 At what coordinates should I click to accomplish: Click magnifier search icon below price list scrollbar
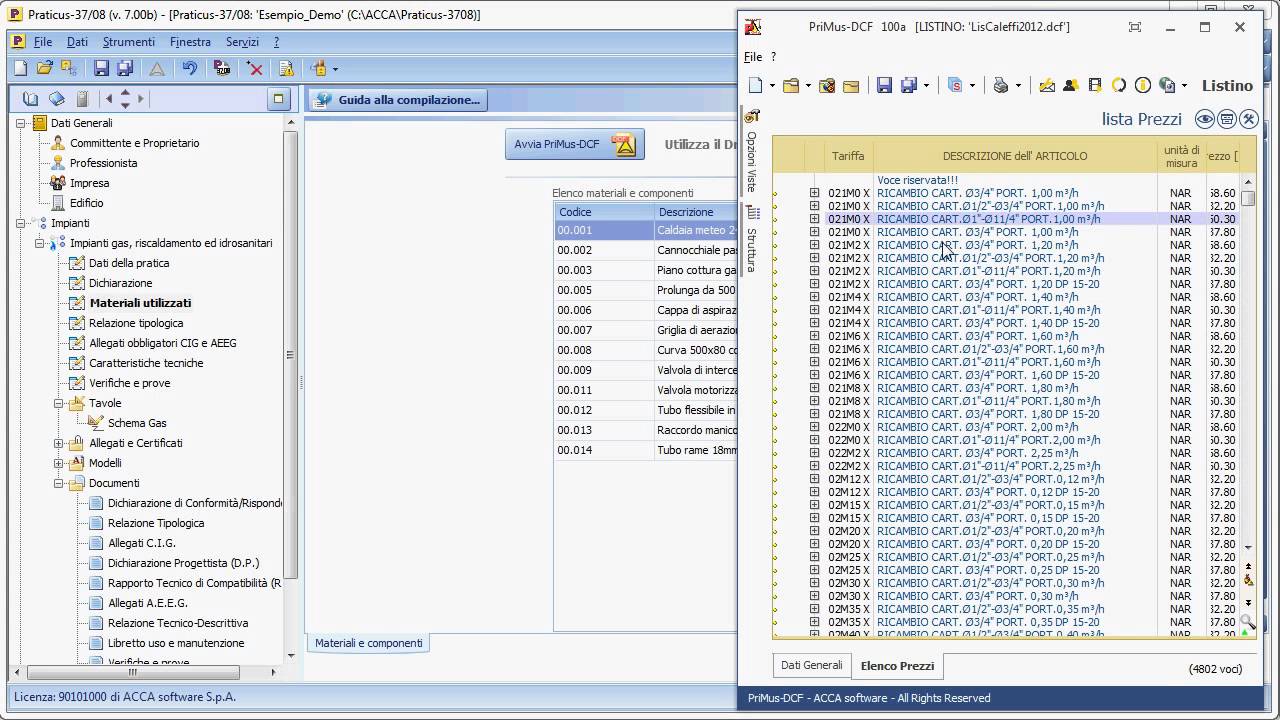(x=1248, y=623)
